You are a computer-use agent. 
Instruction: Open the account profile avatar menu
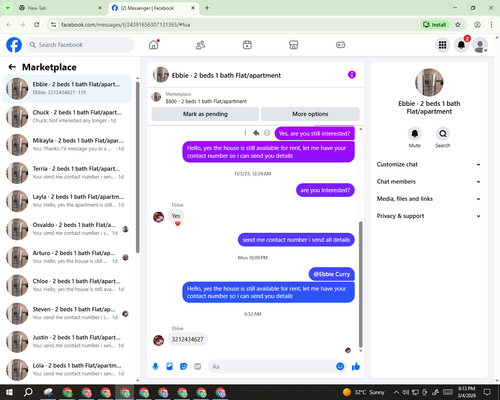tap(480, 45)
